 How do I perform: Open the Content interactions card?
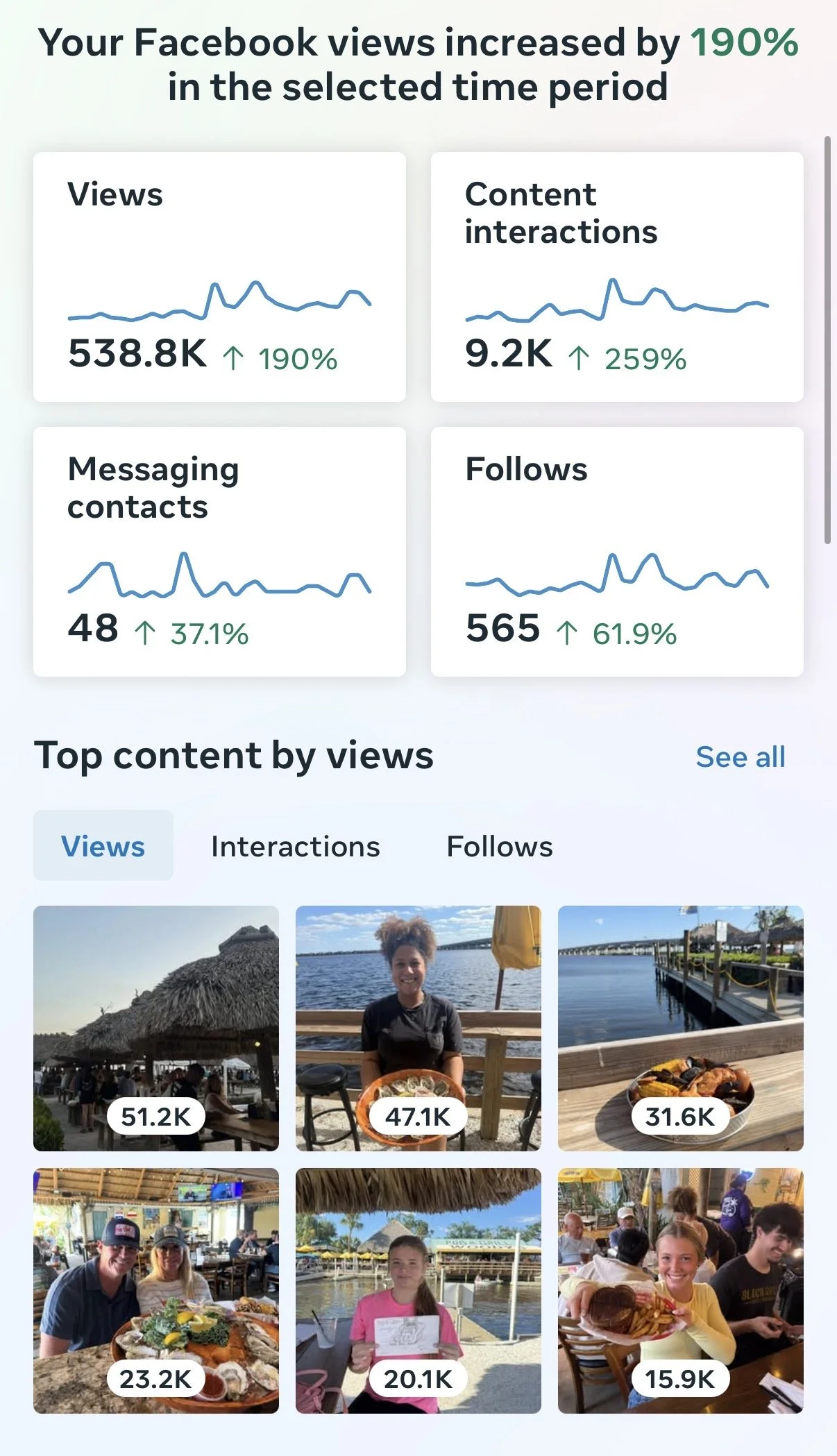pyautogui.click(x=617, y=276)
